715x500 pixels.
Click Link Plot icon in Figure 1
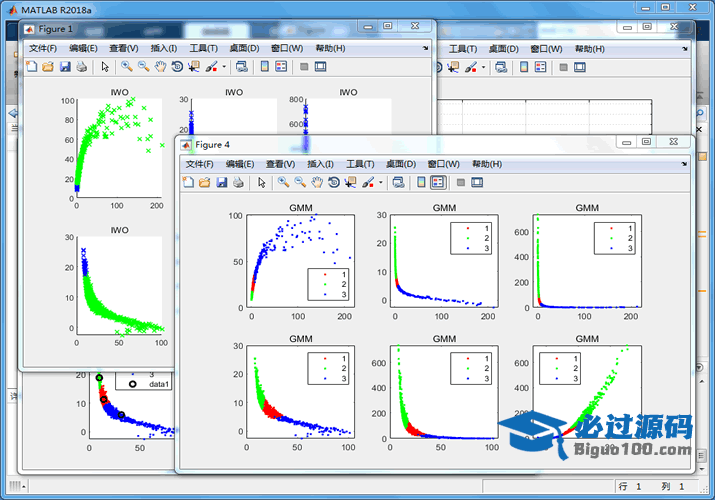(x=242, y=67)
